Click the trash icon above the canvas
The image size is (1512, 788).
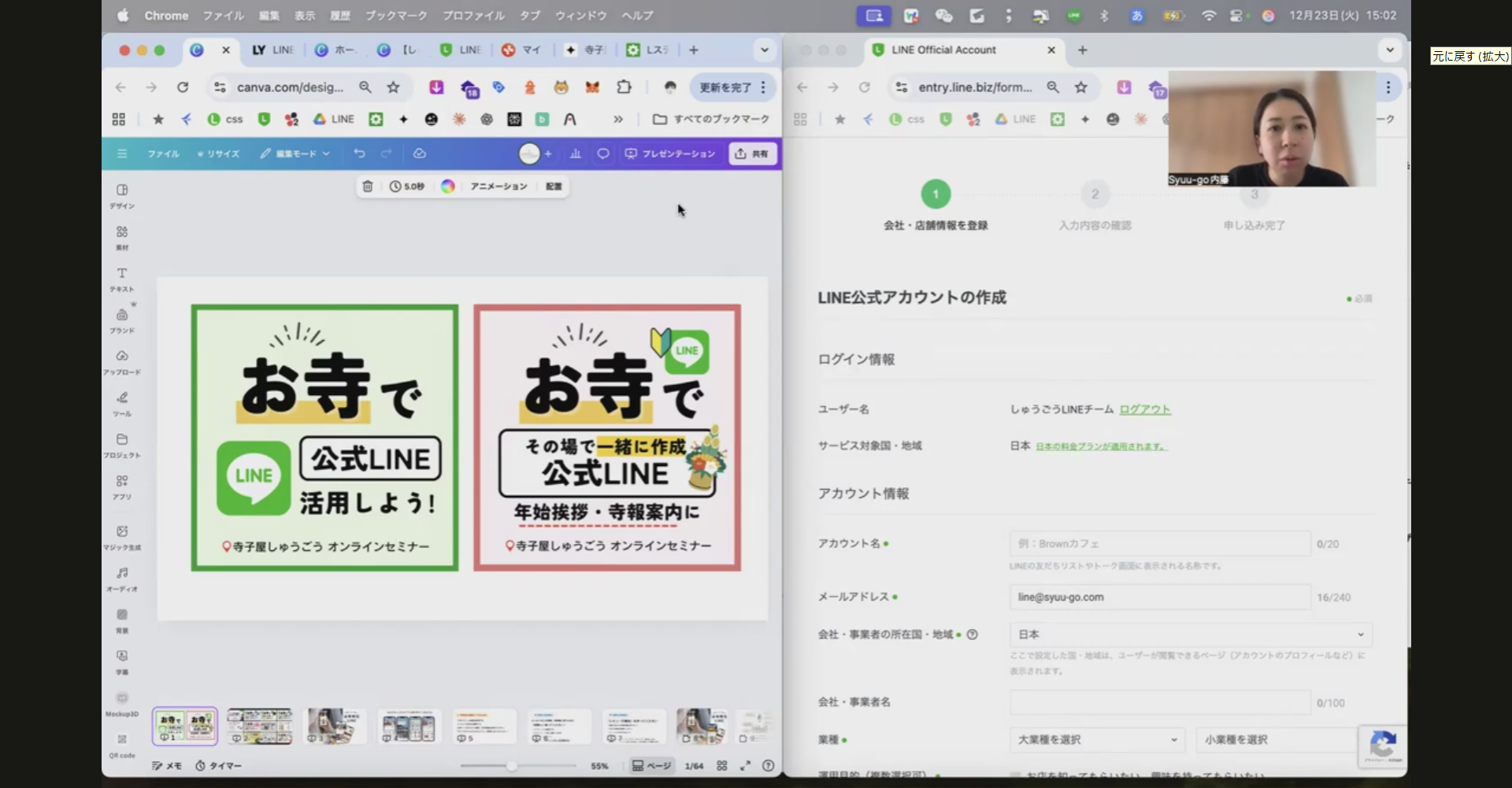(367, 187)
